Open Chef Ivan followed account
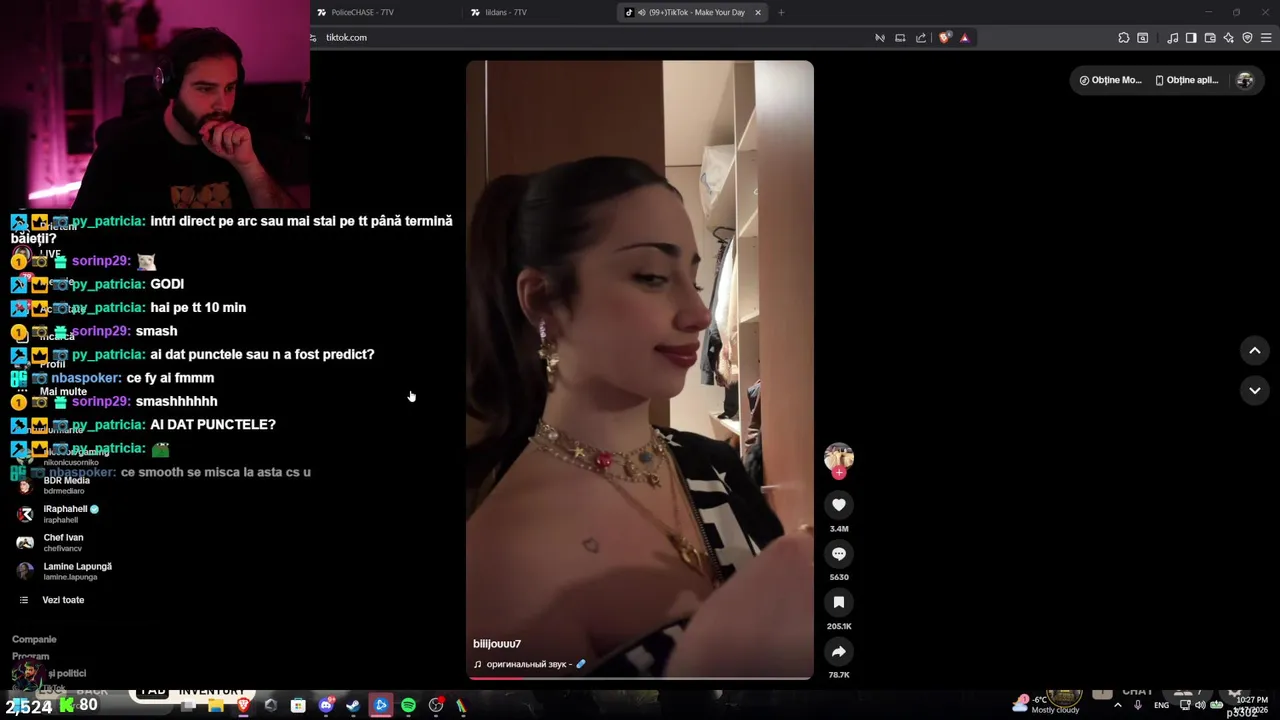1280x720 pixels. [63, 543]
